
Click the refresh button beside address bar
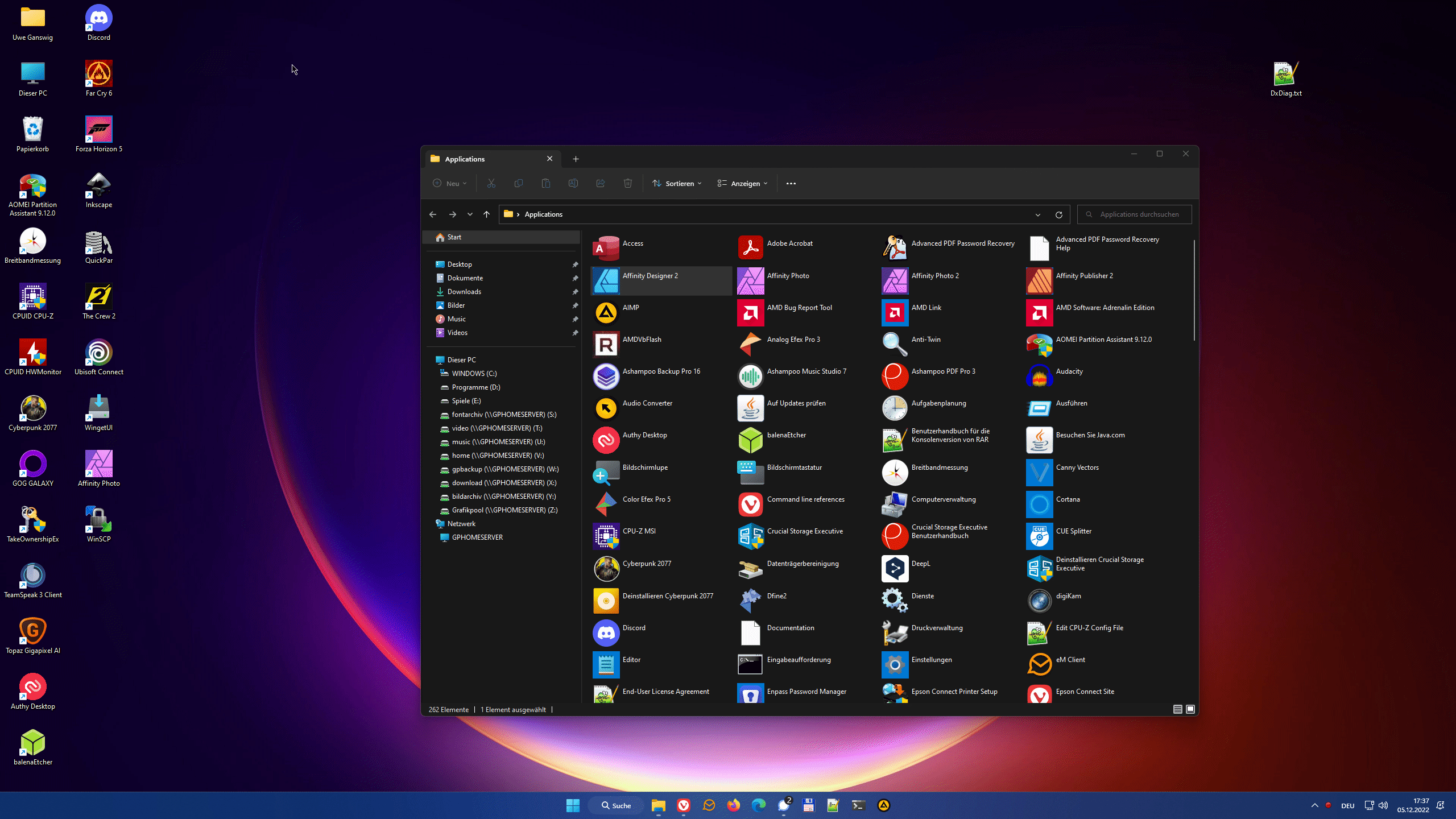tap(1059, 214)
